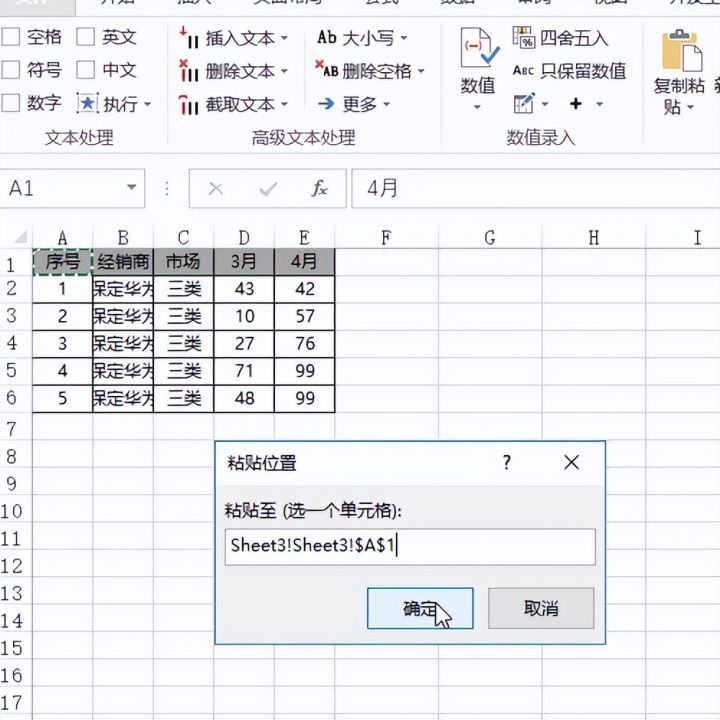Click the Ab 大小写 icon
Image resolution: width=720 pixels, height=720 pixels.
point(326,37)
